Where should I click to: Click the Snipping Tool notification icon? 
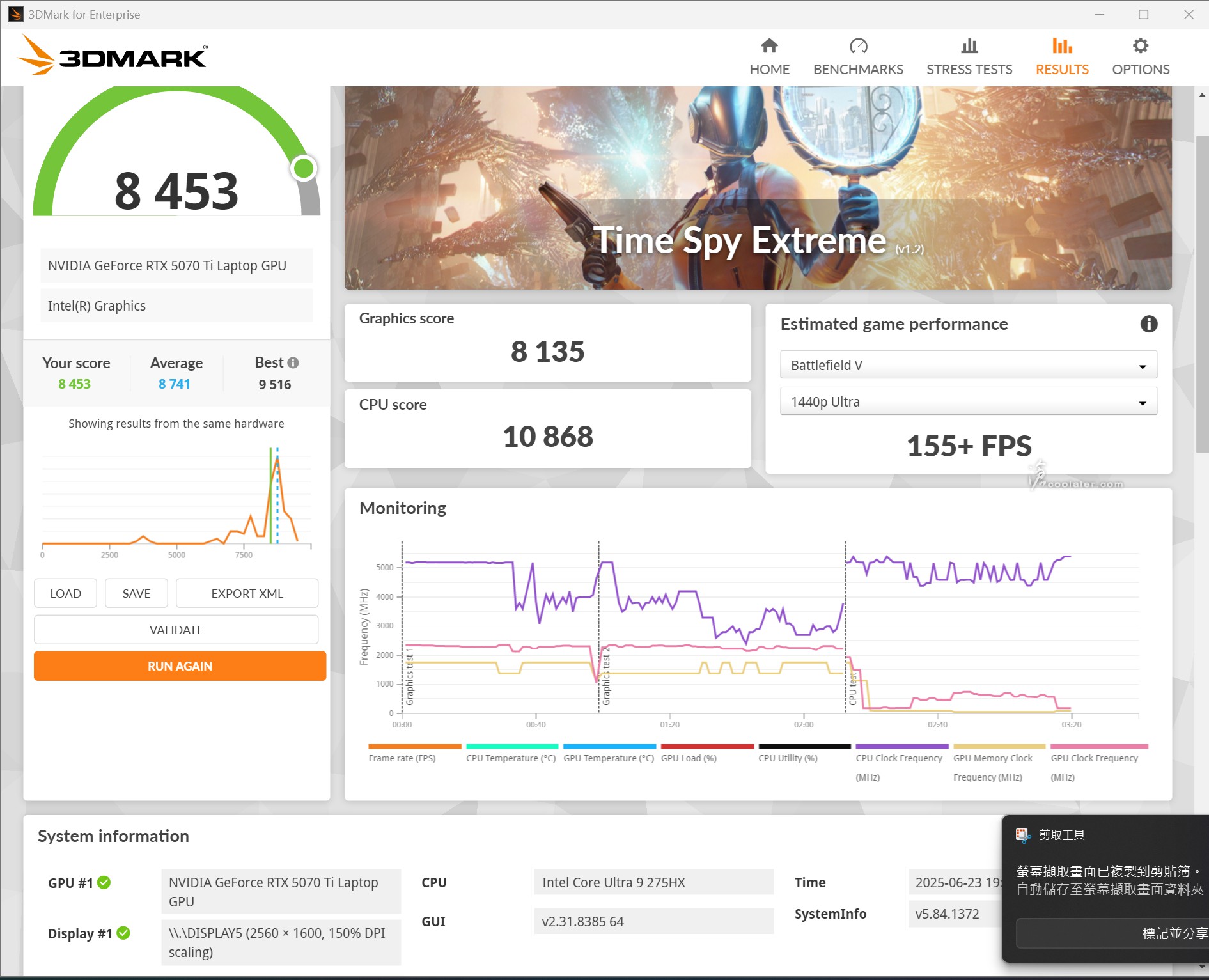(1023, 835)
